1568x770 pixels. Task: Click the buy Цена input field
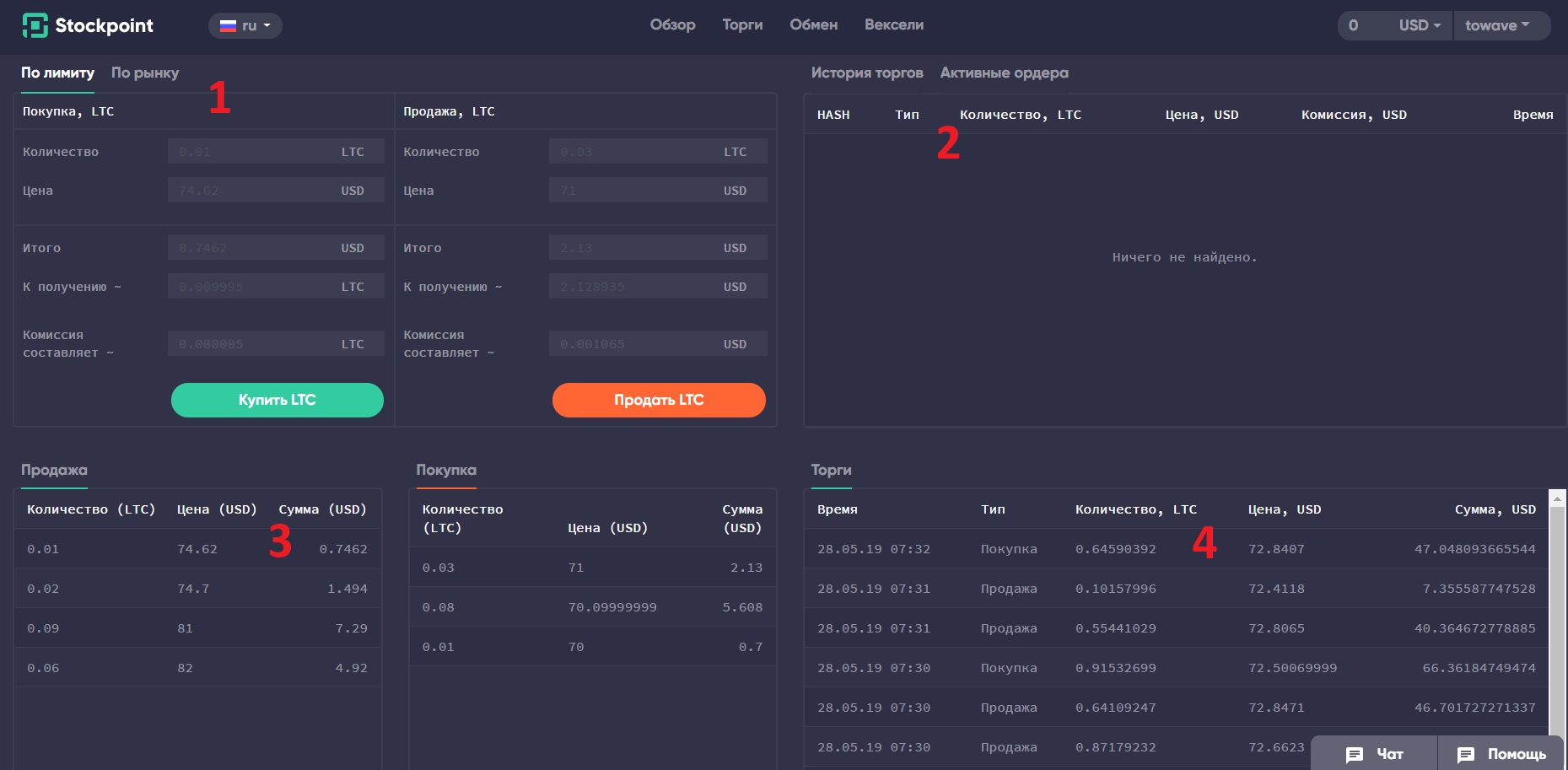click(276, 191)
